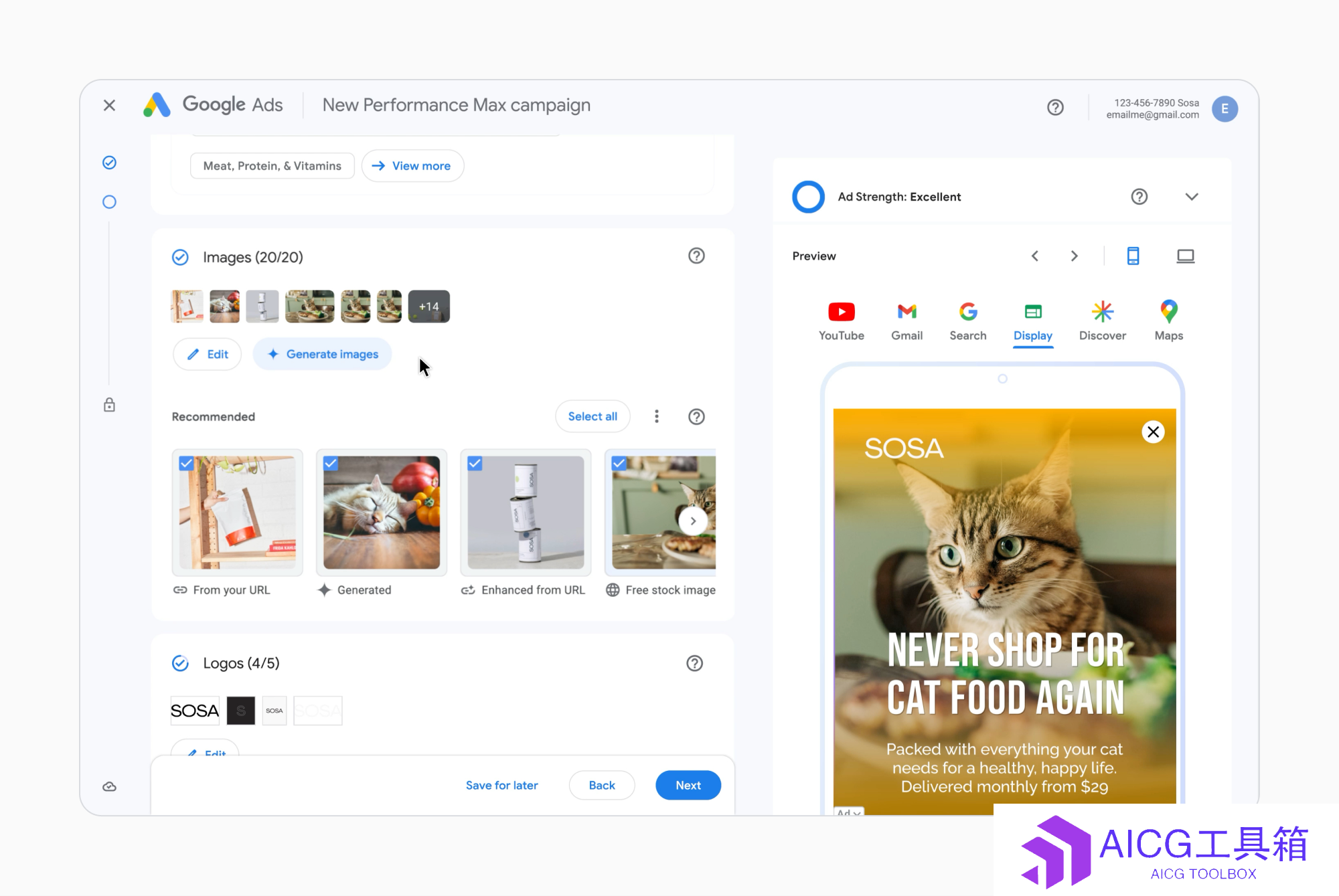This screenshot has width=1339, height=896.
Task: Go Back to the previous step
Action: click(601, 786)
